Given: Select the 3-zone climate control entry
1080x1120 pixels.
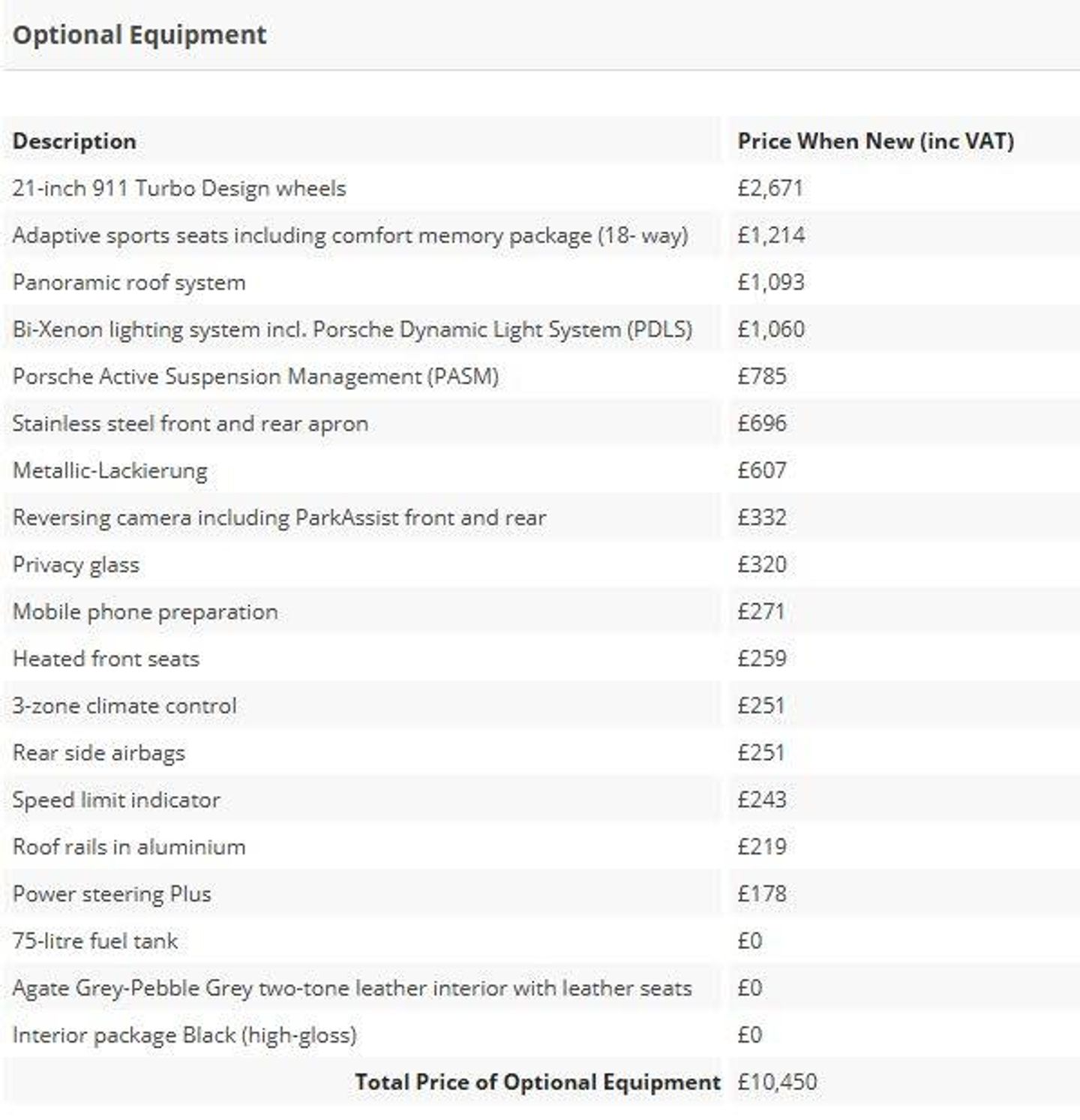Looking at the screenshot, I should [x=124, y=706].
